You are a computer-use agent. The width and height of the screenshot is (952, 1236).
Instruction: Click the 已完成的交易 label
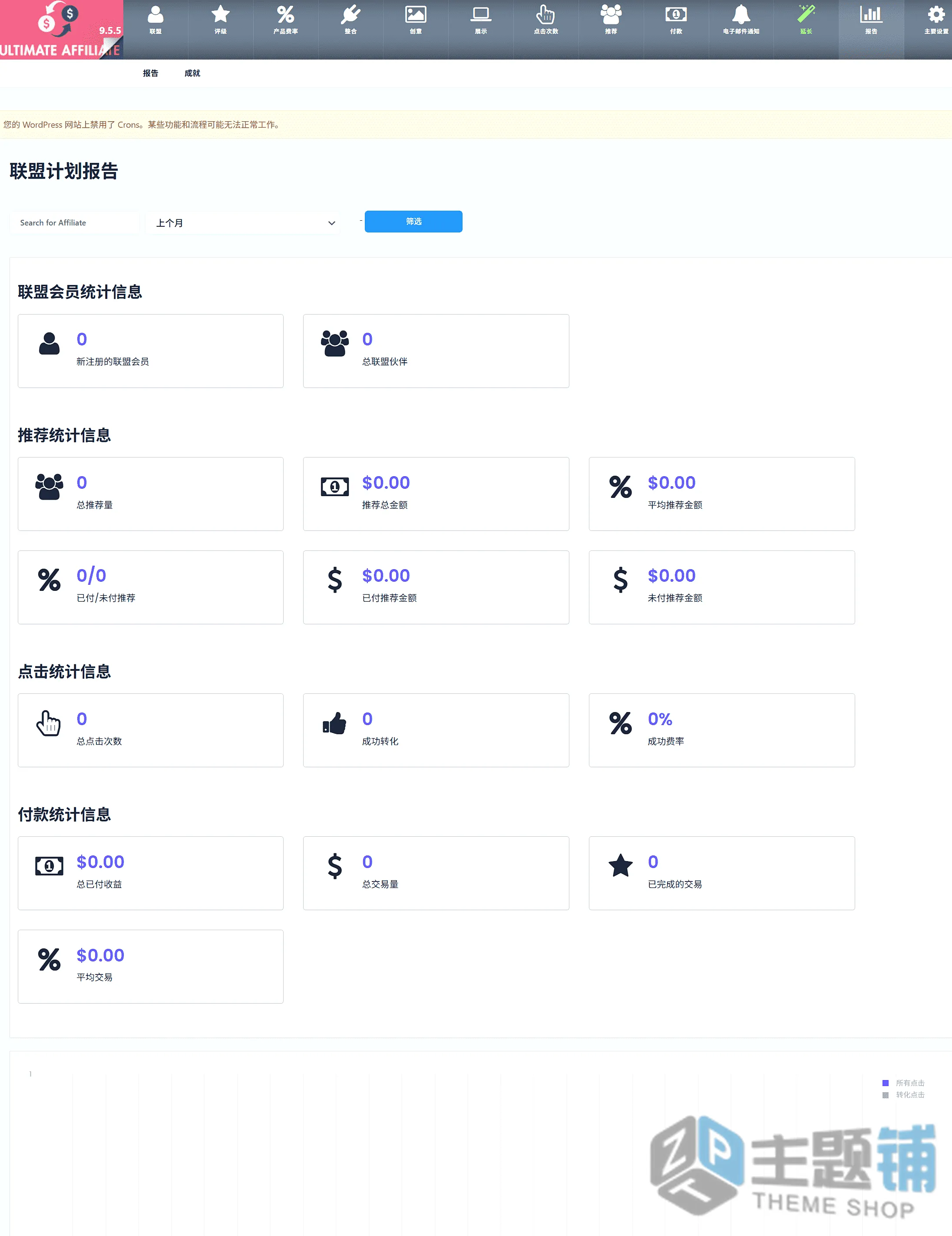pyautogui.click(x=675, y=884)
